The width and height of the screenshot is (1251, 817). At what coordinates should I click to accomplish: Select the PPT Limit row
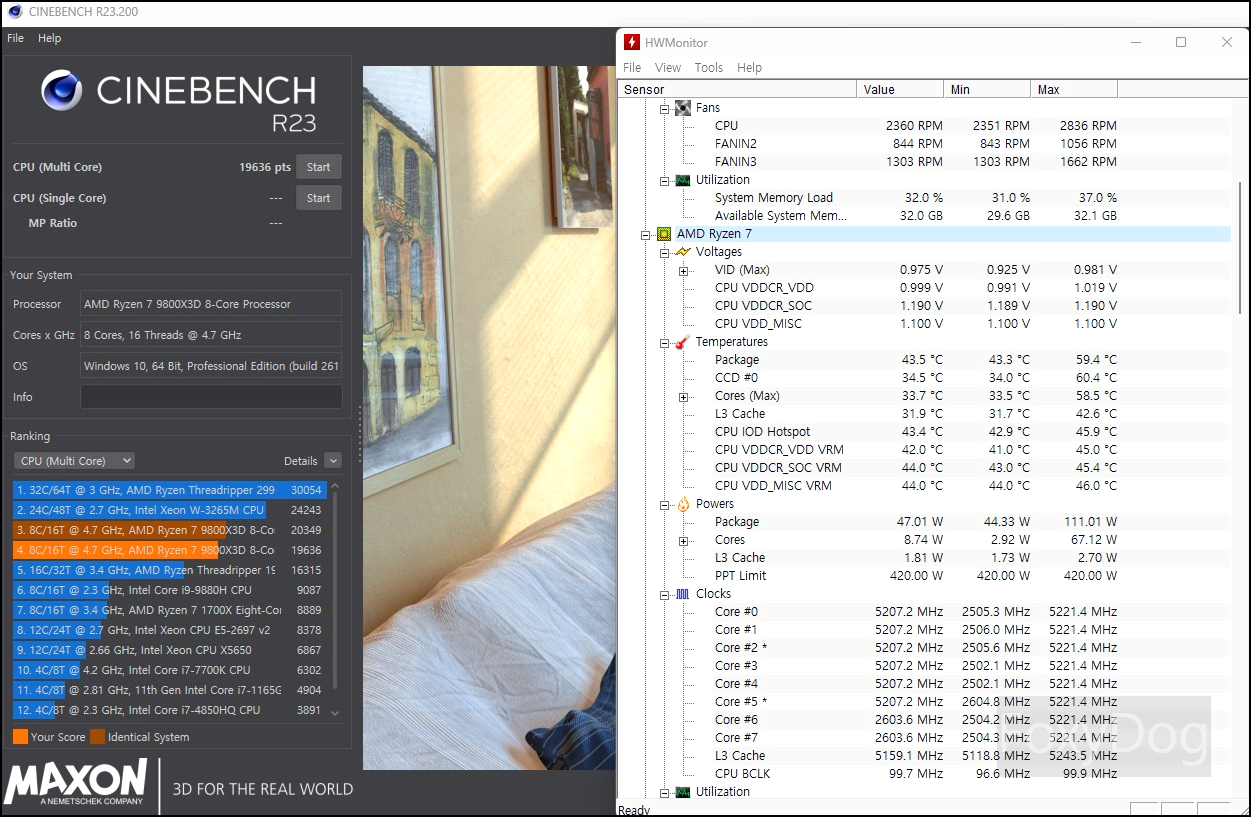925,576
